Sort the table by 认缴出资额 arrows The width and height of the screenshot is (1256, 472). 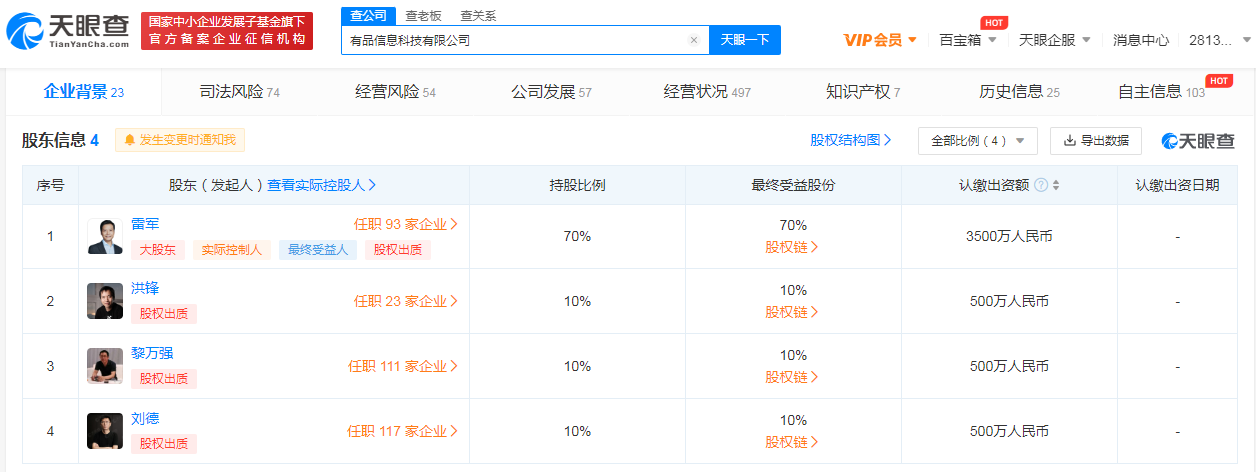tap(1056, 185)
